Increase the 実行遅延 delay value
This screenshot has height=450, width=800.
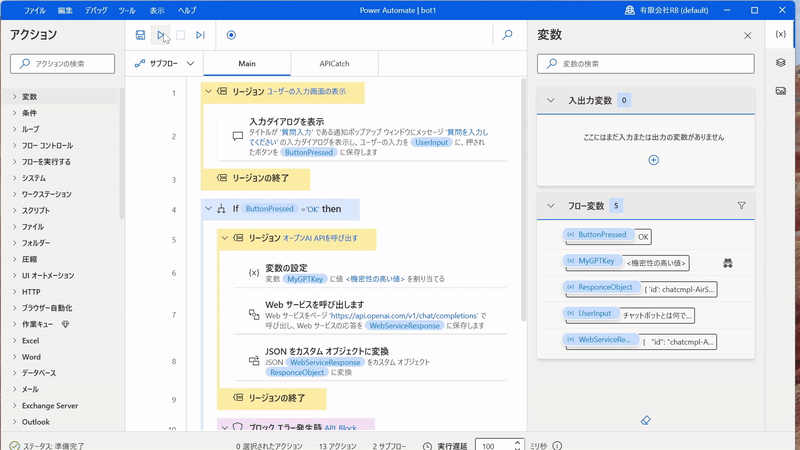(517, 442)
